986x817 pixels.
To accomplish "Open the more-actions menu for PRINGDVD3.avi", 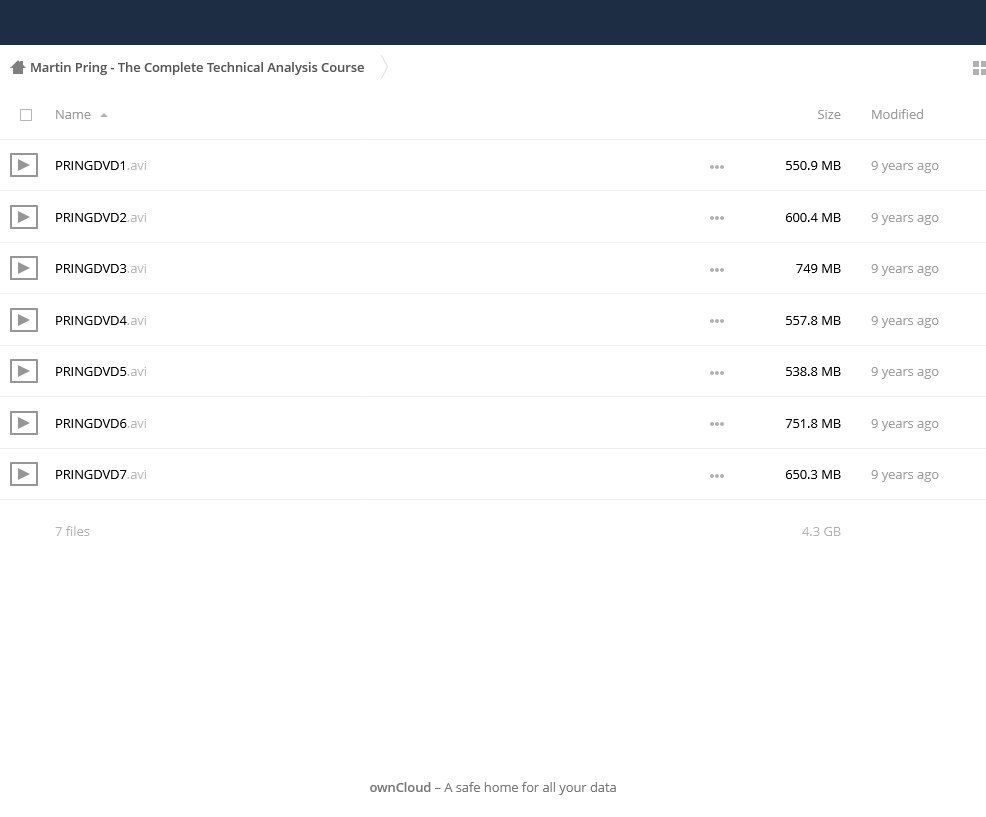I will point(717,270).
